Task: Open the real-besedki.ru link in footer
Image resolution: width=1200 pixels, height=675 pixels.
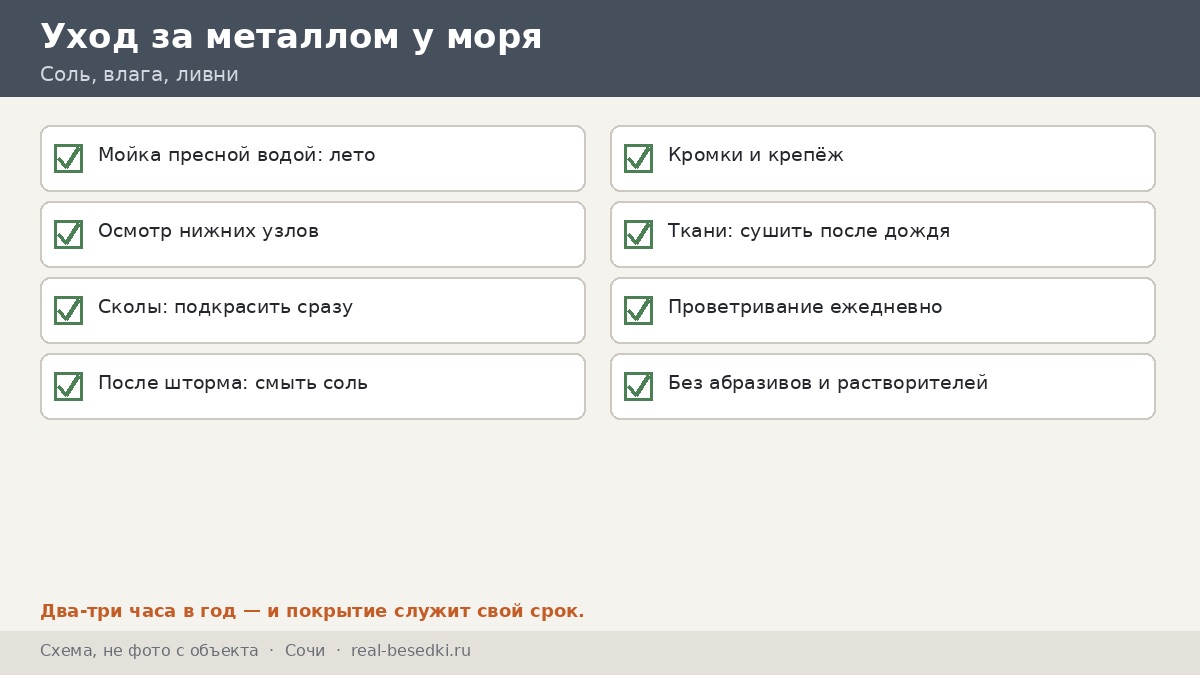Action: tap(411, 651)
